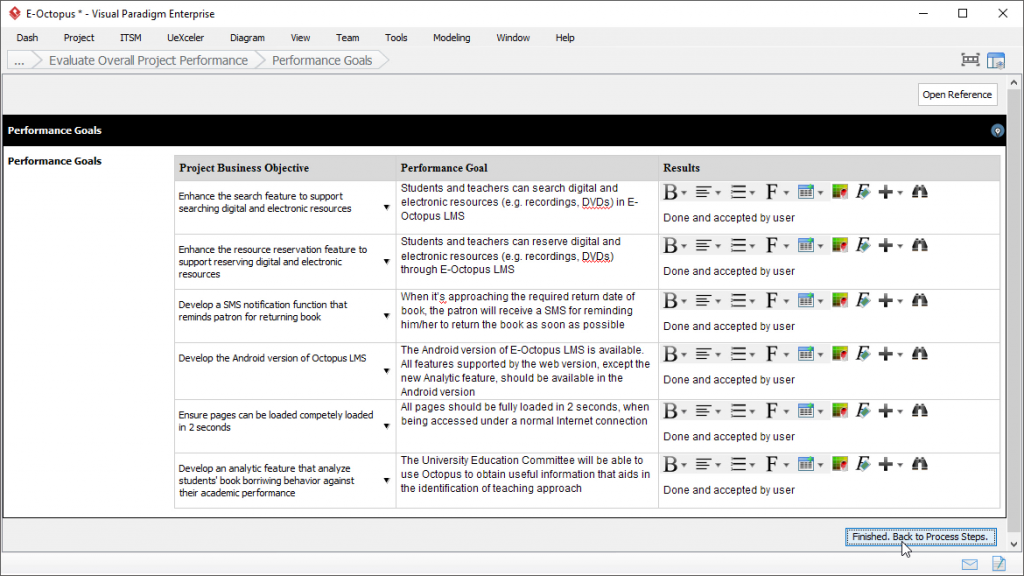
Task: Expand the dropdown for the SMS notification objective
Action: click(387, 316)
